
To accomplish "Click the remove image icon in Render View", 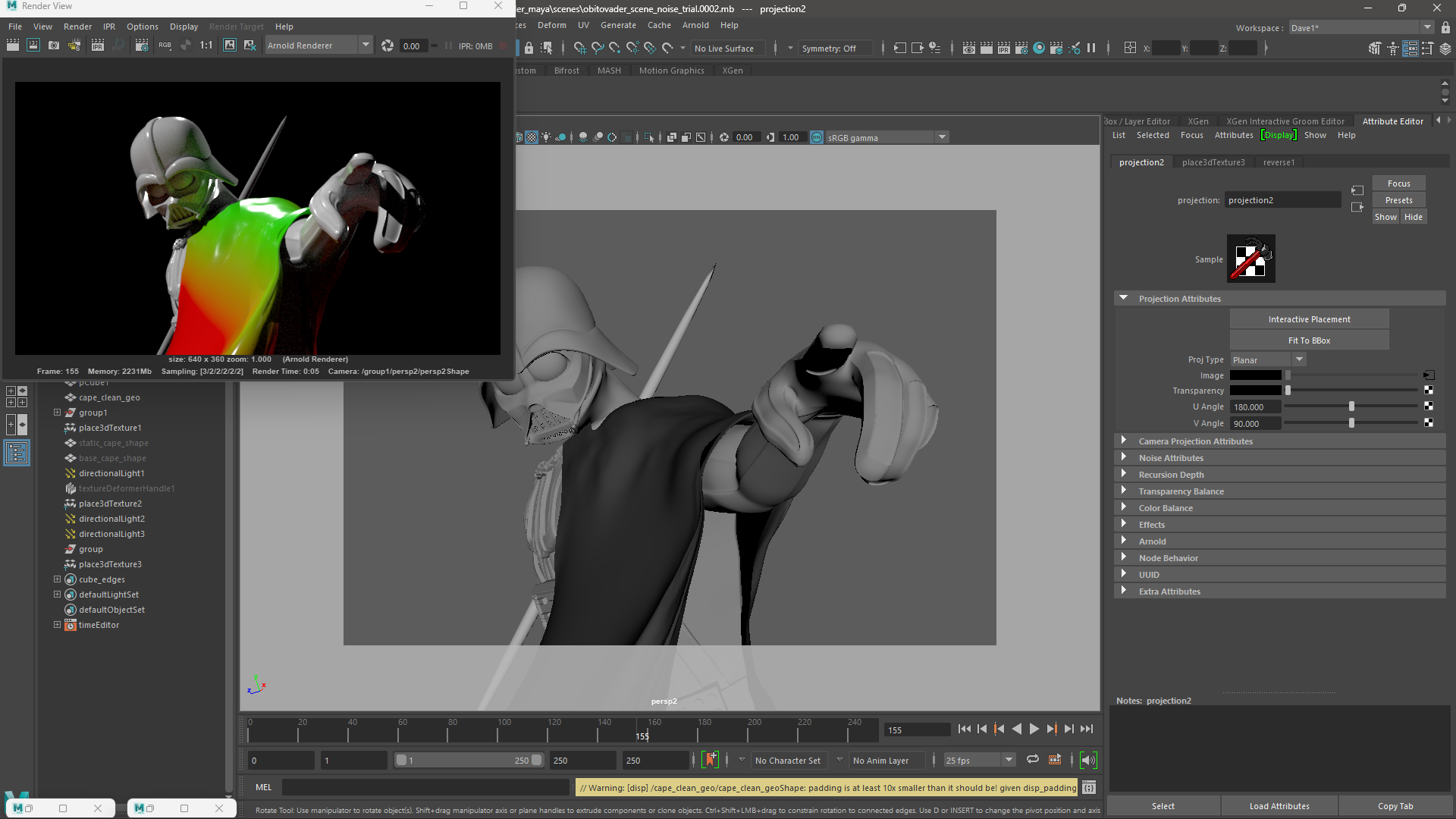I will (x=249, y=45).
